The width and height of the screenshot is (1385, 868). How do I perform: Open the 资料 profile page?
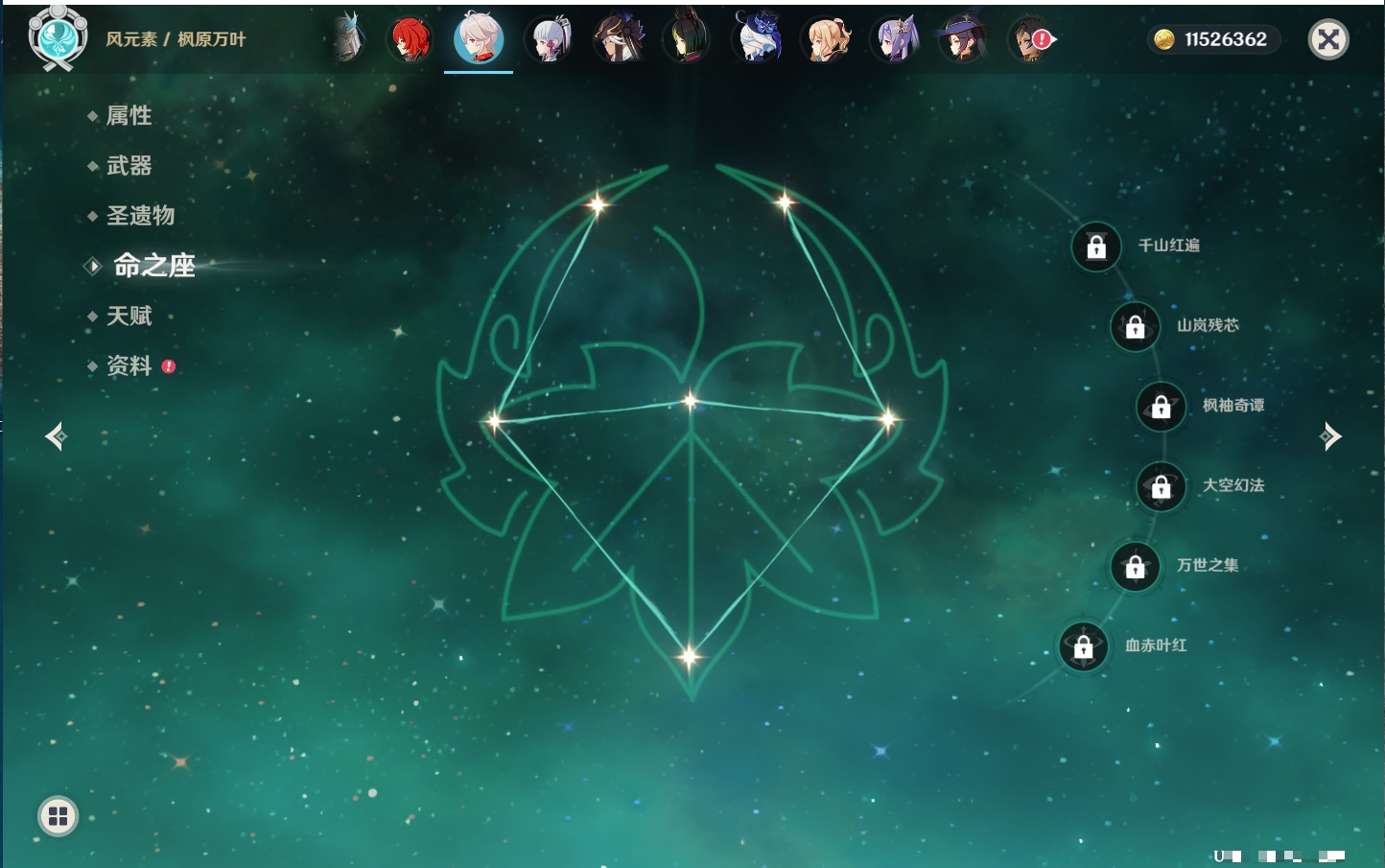(x=129, y=365)
